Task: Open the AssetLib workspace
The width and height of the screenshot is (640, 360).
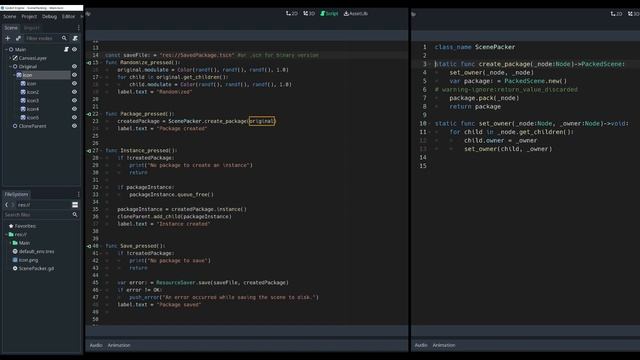Action: pos(356,13)
